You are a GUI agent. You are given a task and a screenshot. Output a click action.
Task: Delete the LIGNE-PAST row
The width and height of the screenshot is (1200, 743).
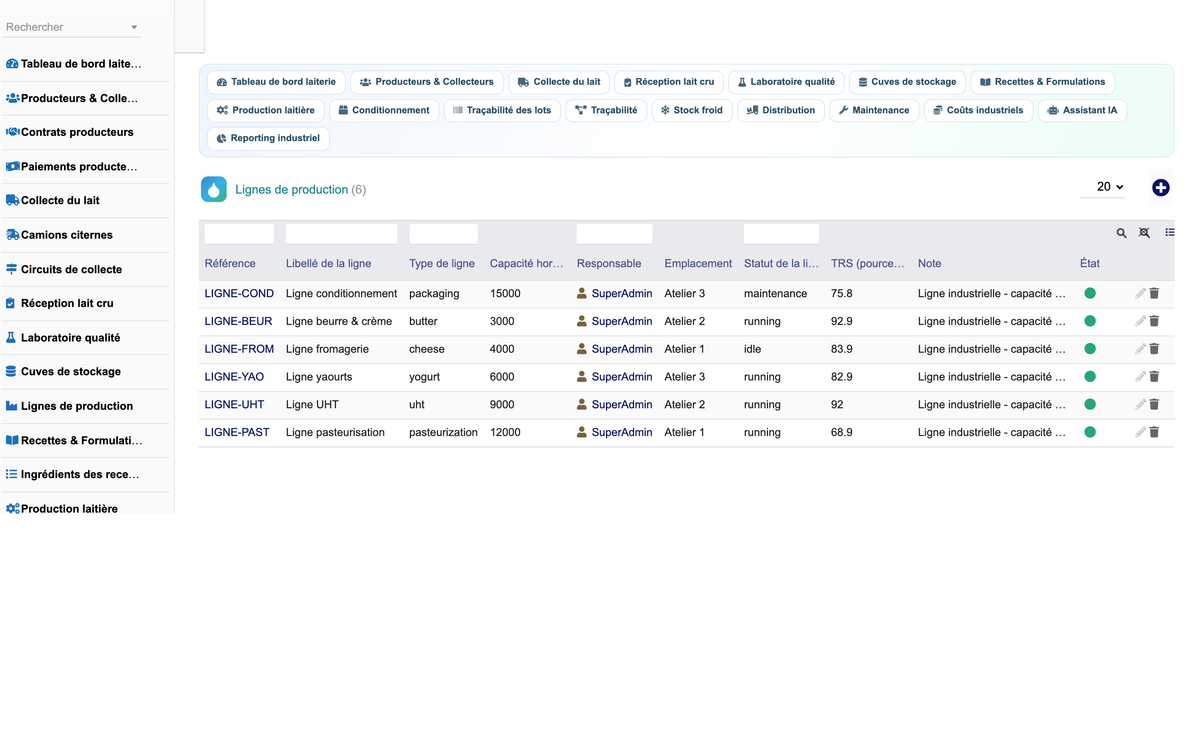point(1154,432)
